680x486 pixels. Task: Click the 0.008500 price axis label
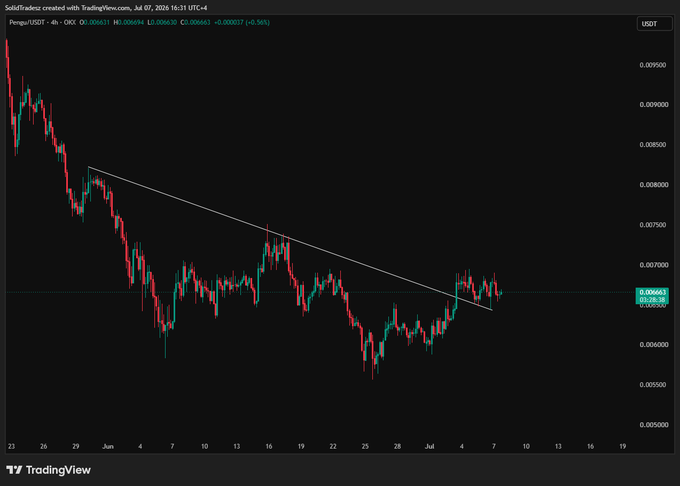(x=652, y=145)
